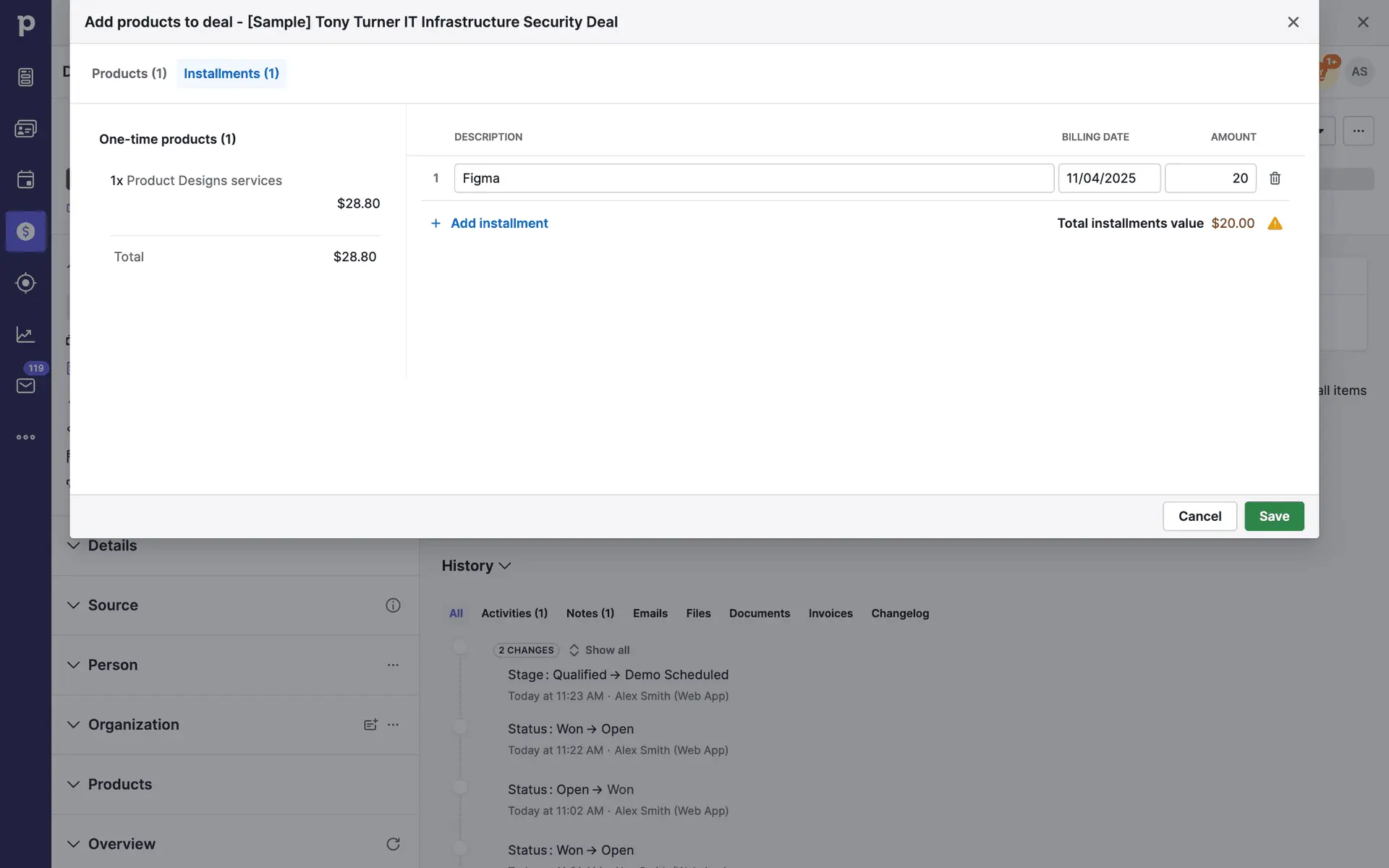
Task: Open Contacts card icon in sidebar
Action: tap(25, 129)
